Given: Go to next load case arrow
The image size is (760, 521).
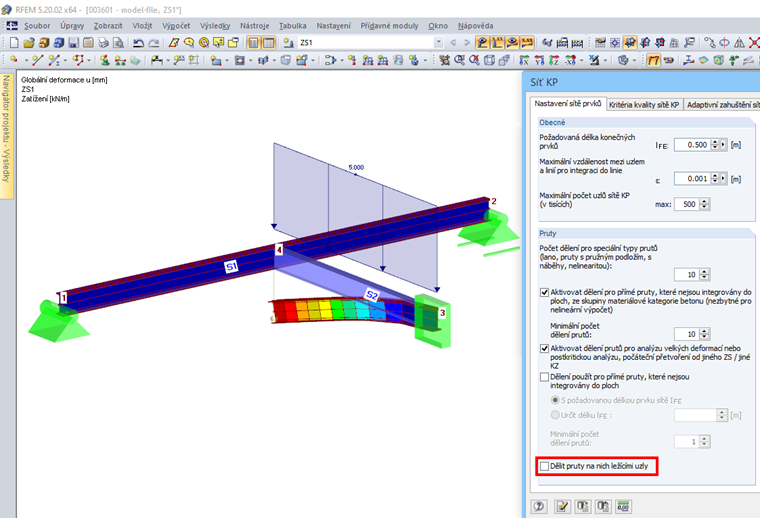Looking at the screenshot, I should point(467,43).
